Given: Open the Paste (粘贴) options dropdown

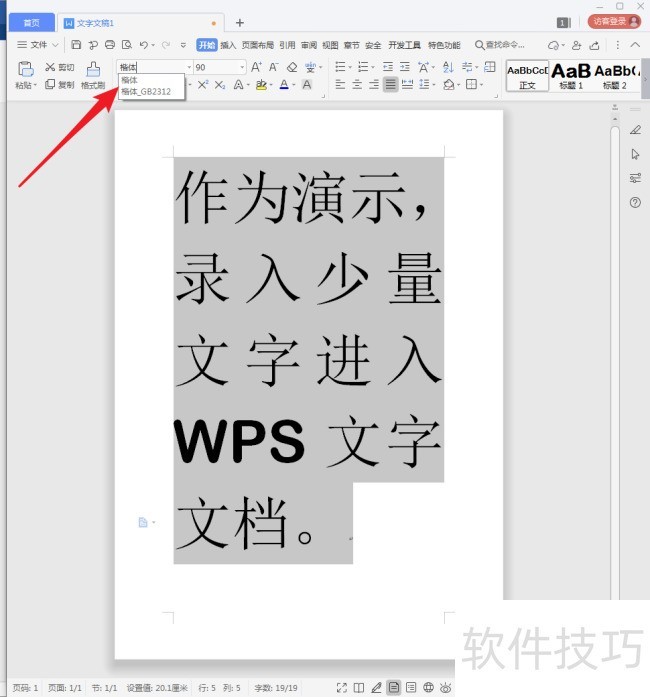Looking at the screenshot, I should click(25, 85).
